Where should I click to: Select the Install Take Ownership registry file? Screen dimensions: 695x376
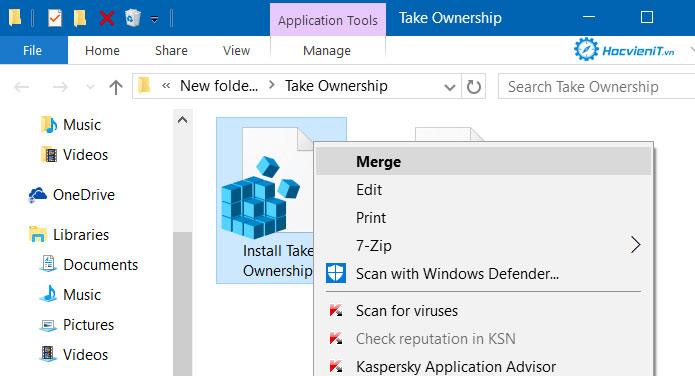click(x=265, y=200)
